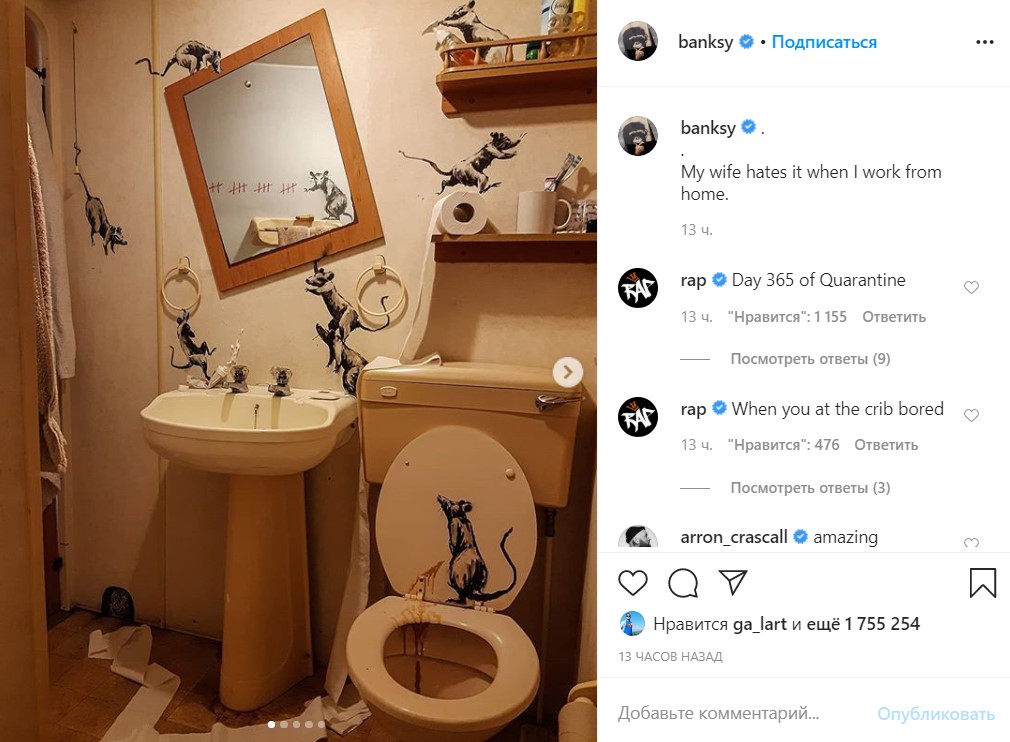Click the Подписаться follow link
Viewport: 1010px width, 742px height.
824,42
